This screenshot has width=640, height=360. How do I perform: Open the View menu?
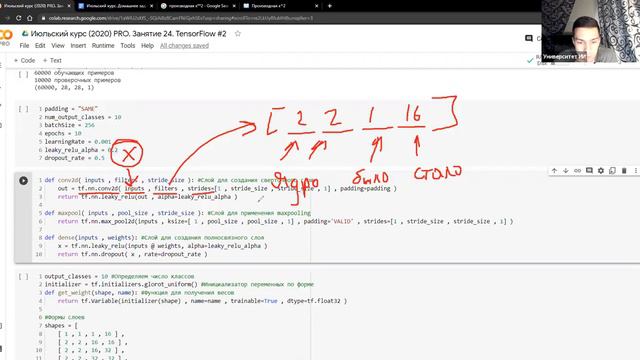click(58, 45)
